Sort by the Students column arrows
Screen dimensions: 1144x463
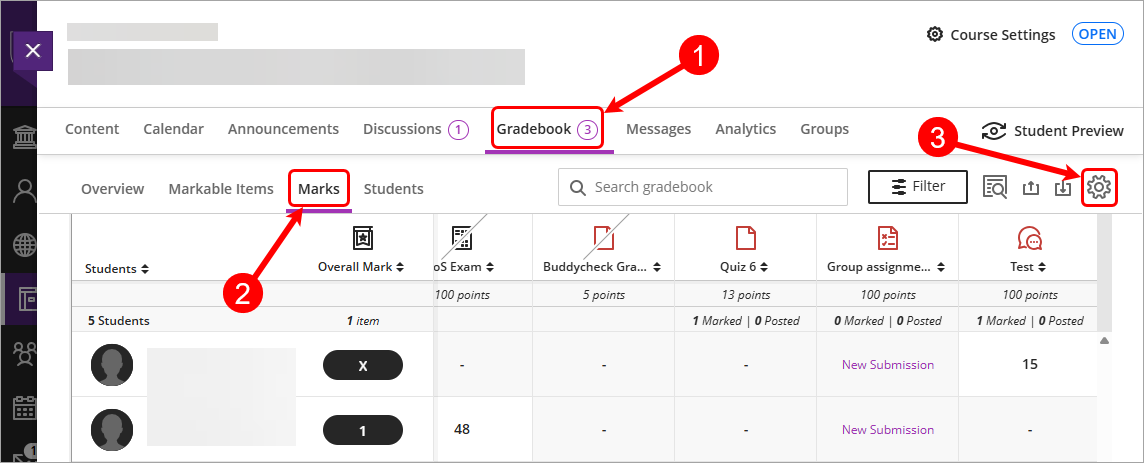[145, 269]
